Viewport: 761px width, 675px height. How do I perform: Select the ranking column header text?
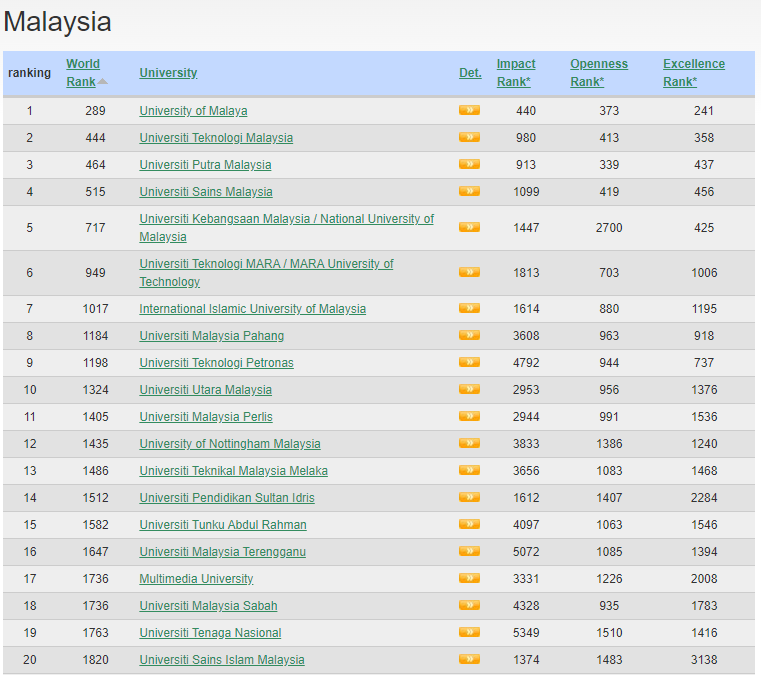tap(29, 73)
